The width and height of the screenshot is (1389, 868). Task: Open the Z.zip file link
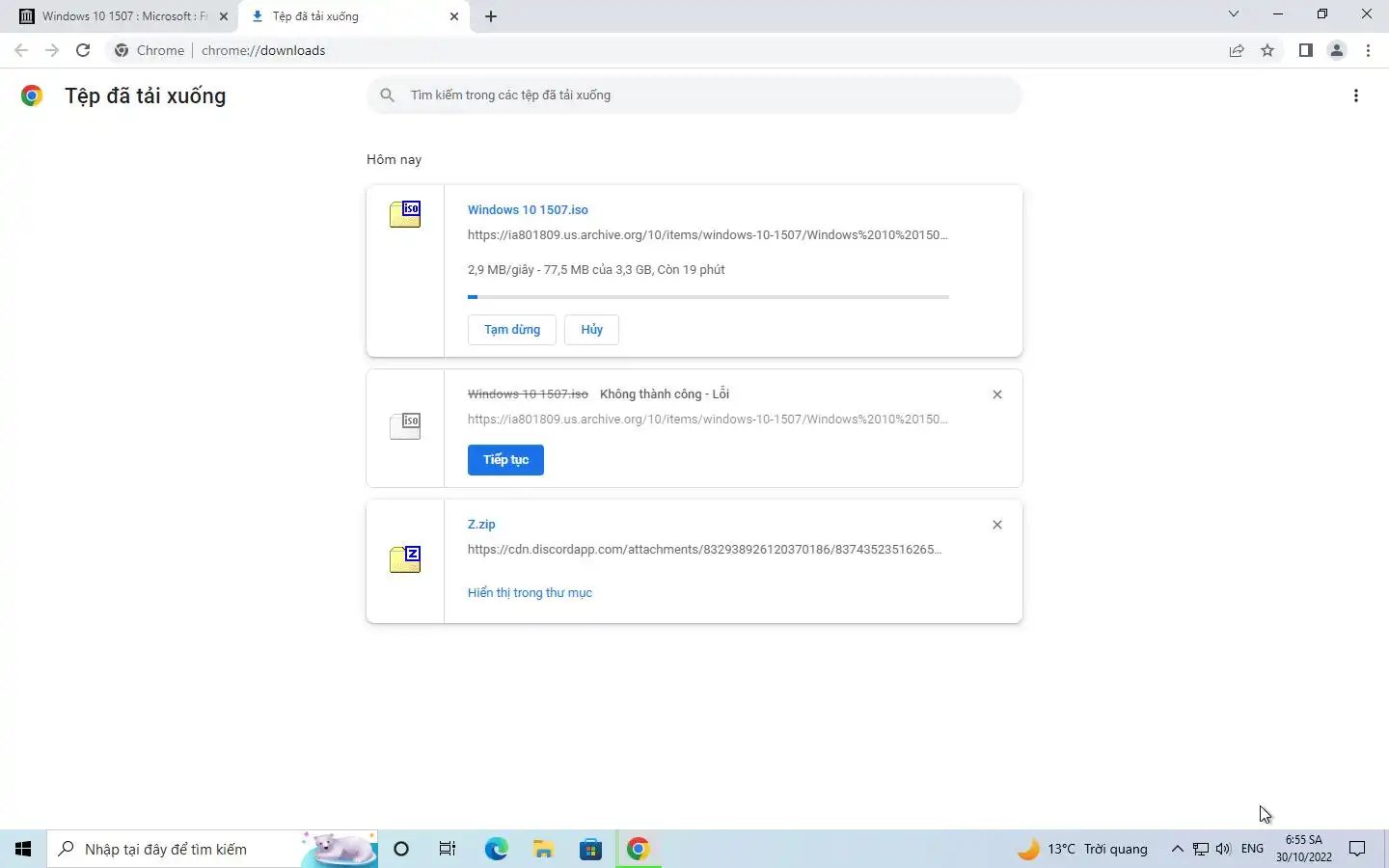481,525
